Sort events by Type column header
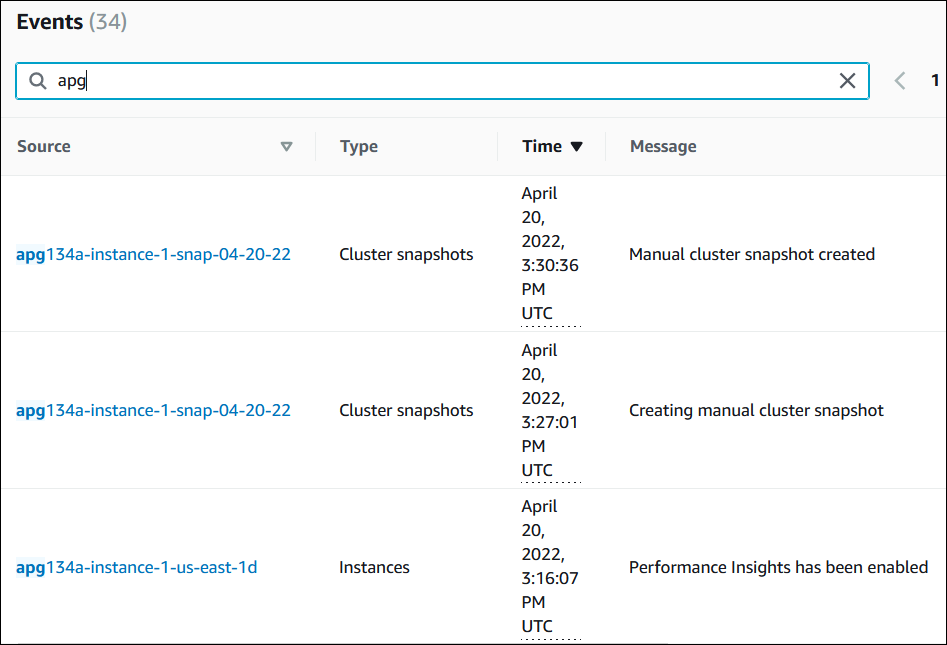947x645 pixels. click(x=358, y=147)
